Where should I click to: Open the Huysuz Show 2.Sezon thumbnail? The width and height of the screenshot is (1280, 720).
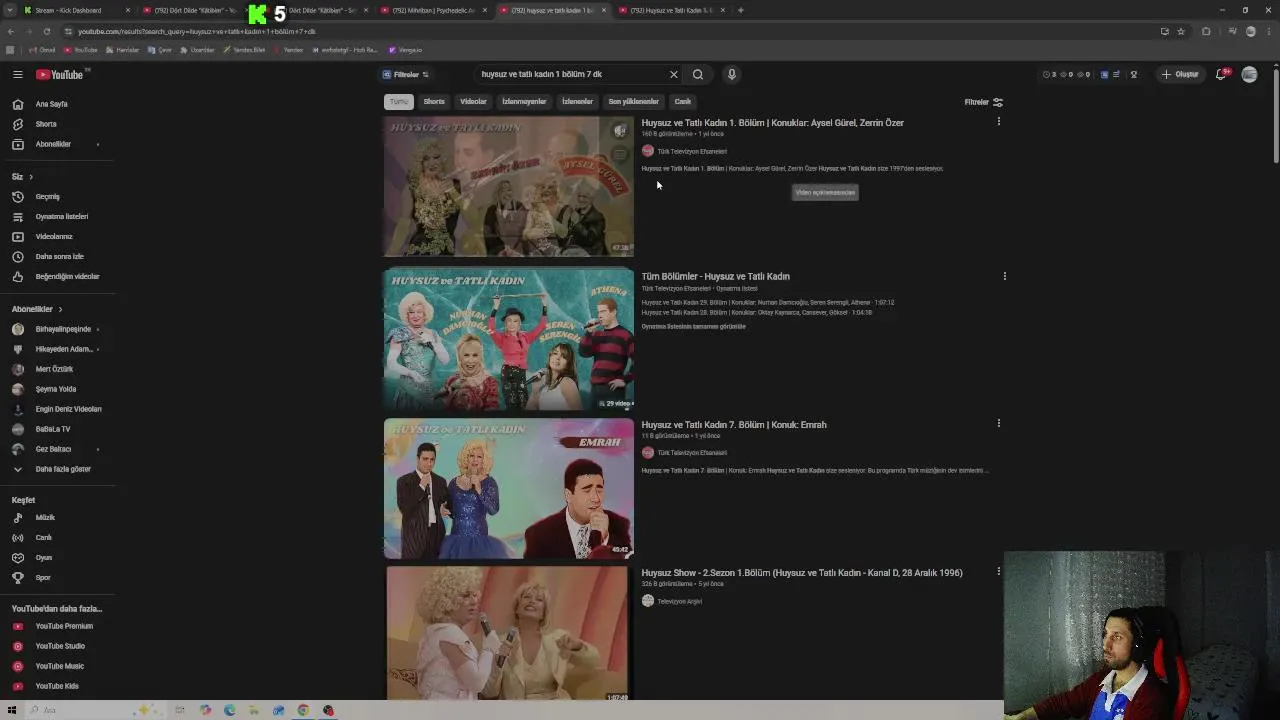click(x=508, y=633)
